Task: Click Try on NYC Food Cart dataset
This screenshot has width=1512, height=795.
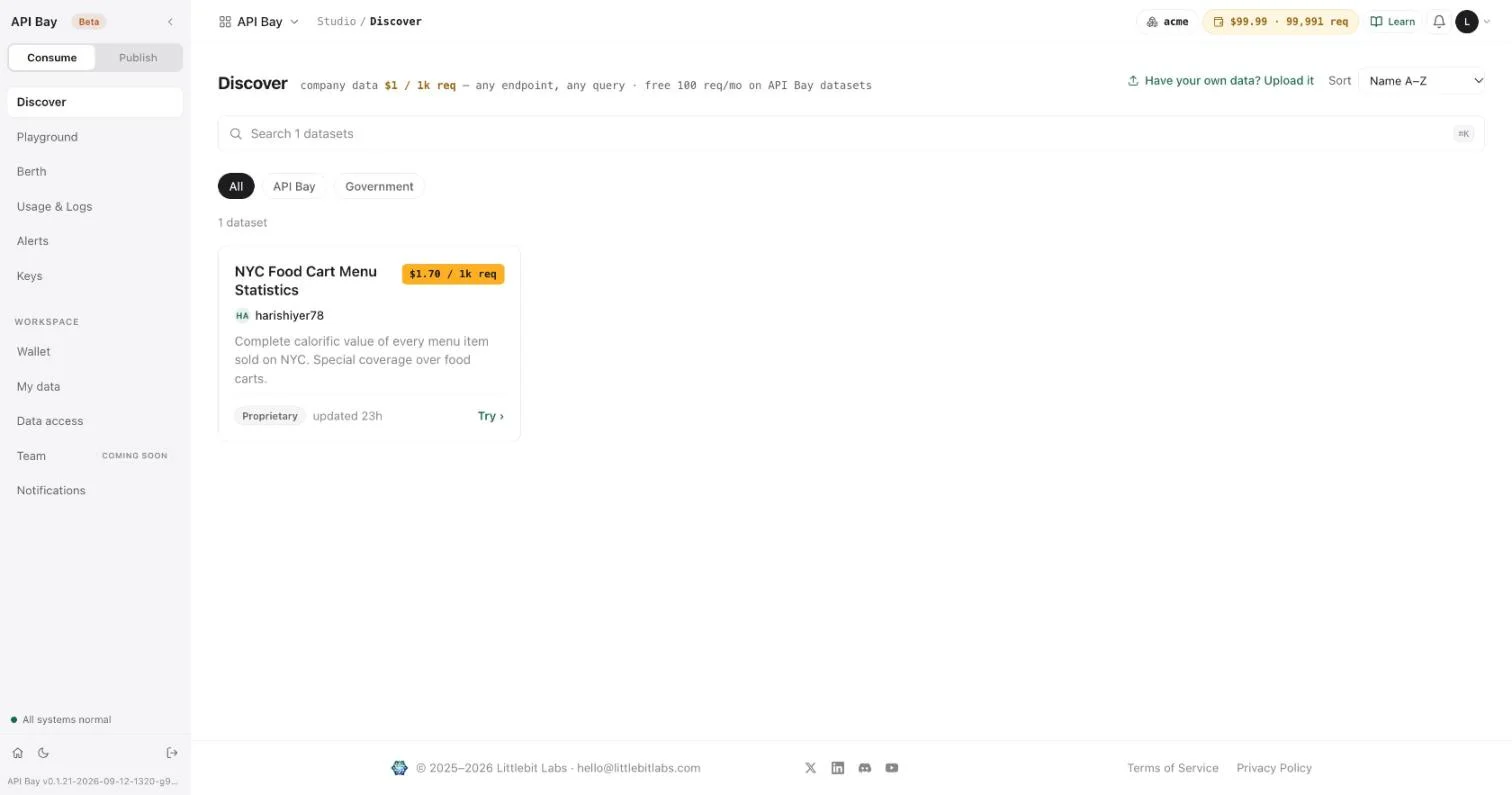Action: tap(490, 416)
